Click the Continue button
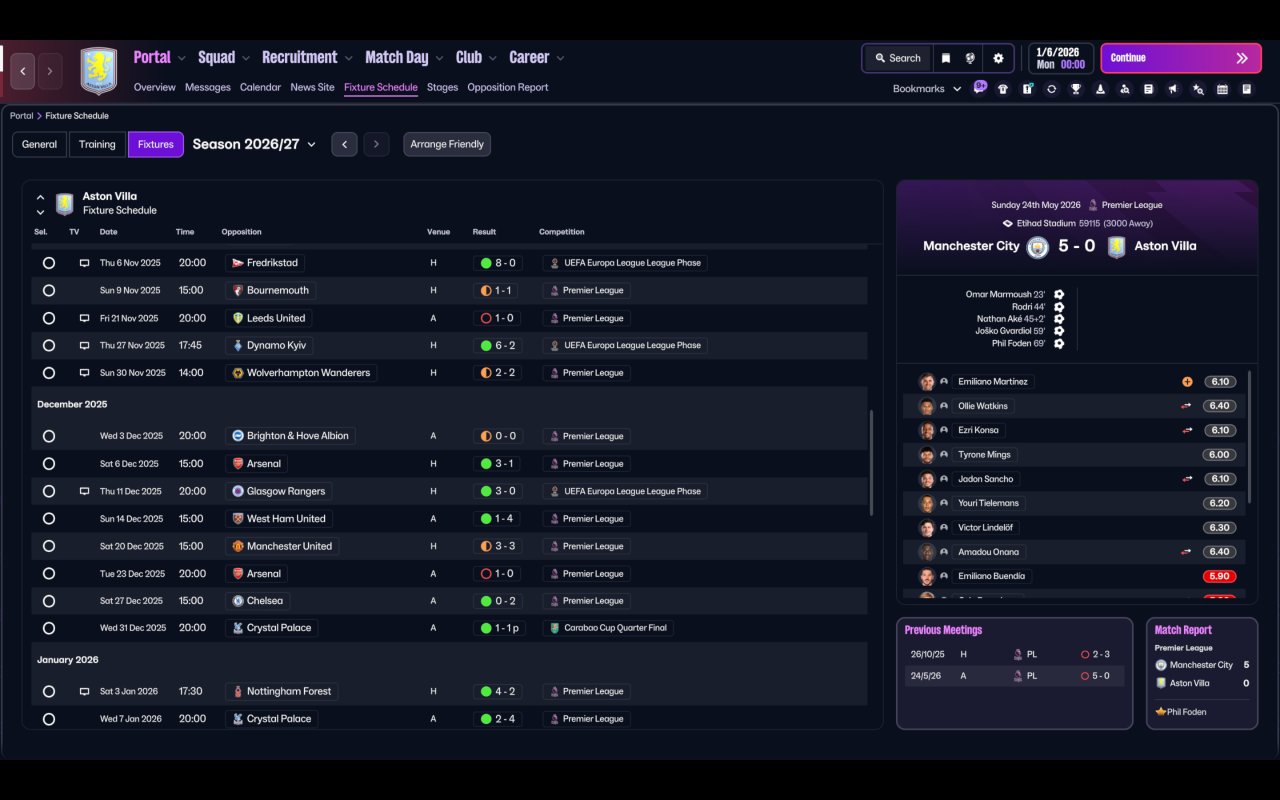Screen dimensions: 1280x800 1180,58
